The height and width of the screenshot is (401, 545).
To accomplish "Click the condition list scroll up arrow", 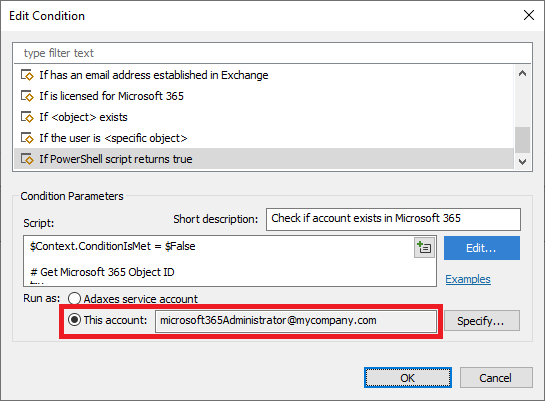I will pos(522,73).
